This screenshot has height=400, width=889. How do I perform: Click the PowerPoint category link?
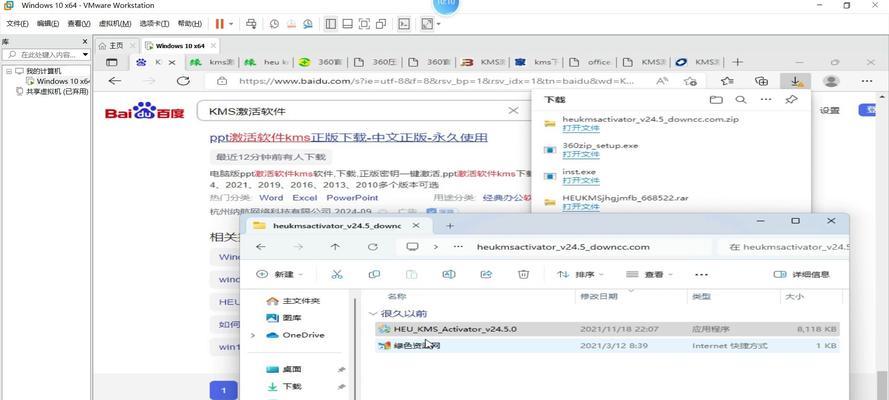352,198
